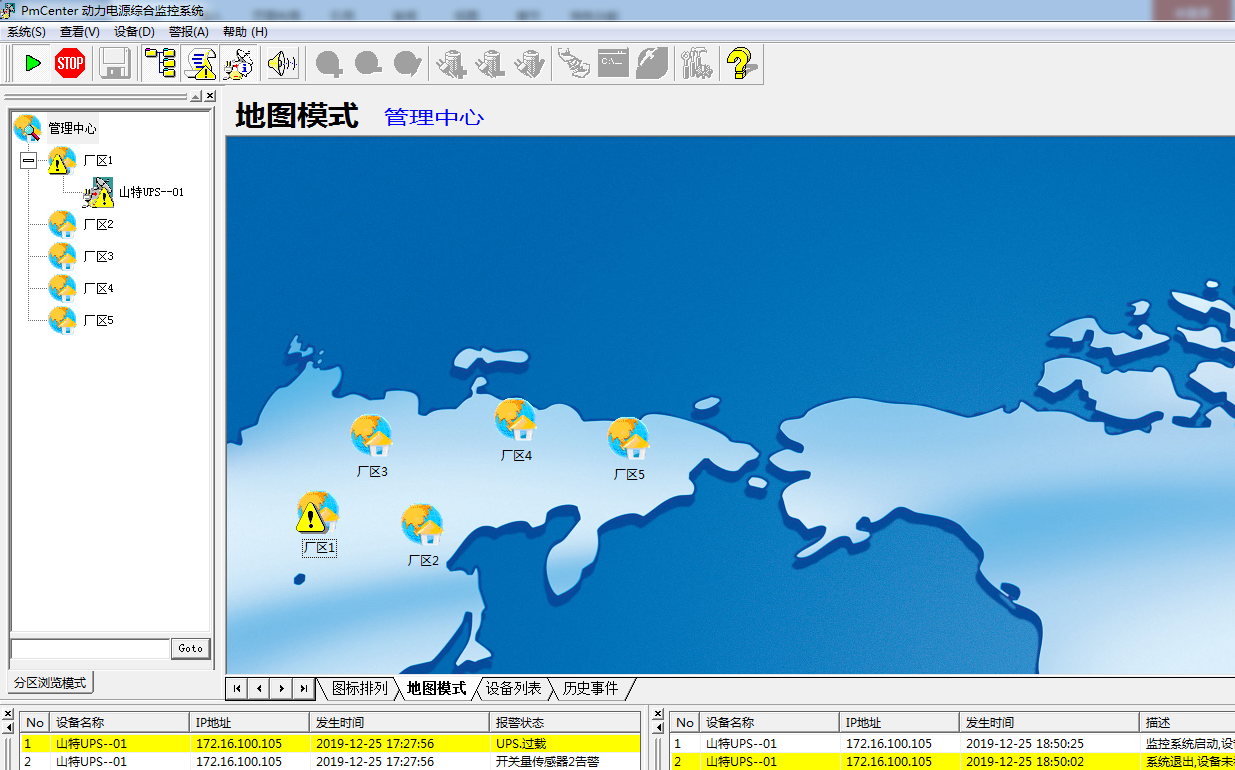Toggle the alarm sound speaker icon
This screenshot has width=1235, height=770.
(282, 64)
